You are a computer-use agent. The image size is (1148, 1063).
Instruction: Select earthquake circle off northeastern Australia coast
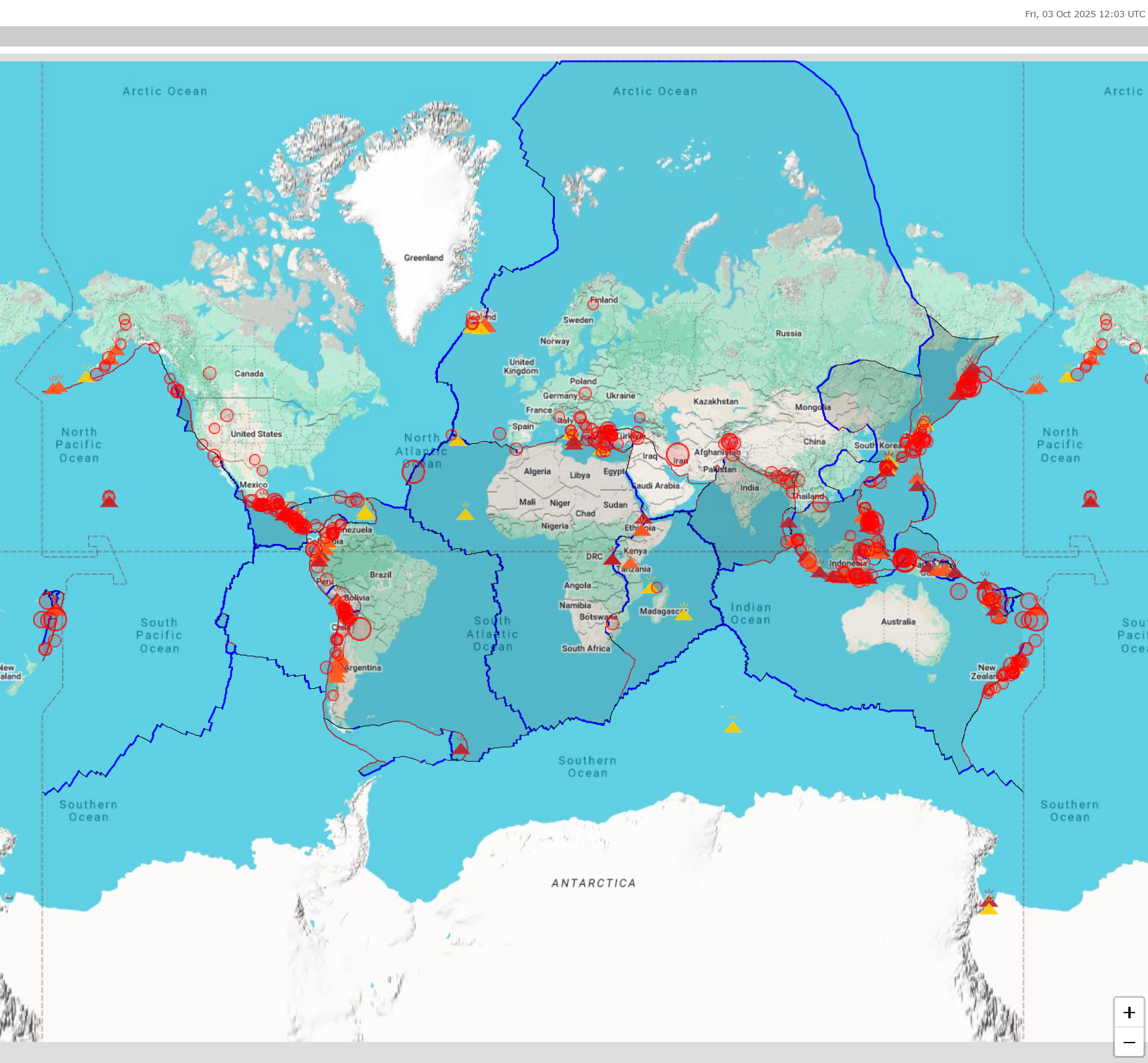(x=958, y=591)
